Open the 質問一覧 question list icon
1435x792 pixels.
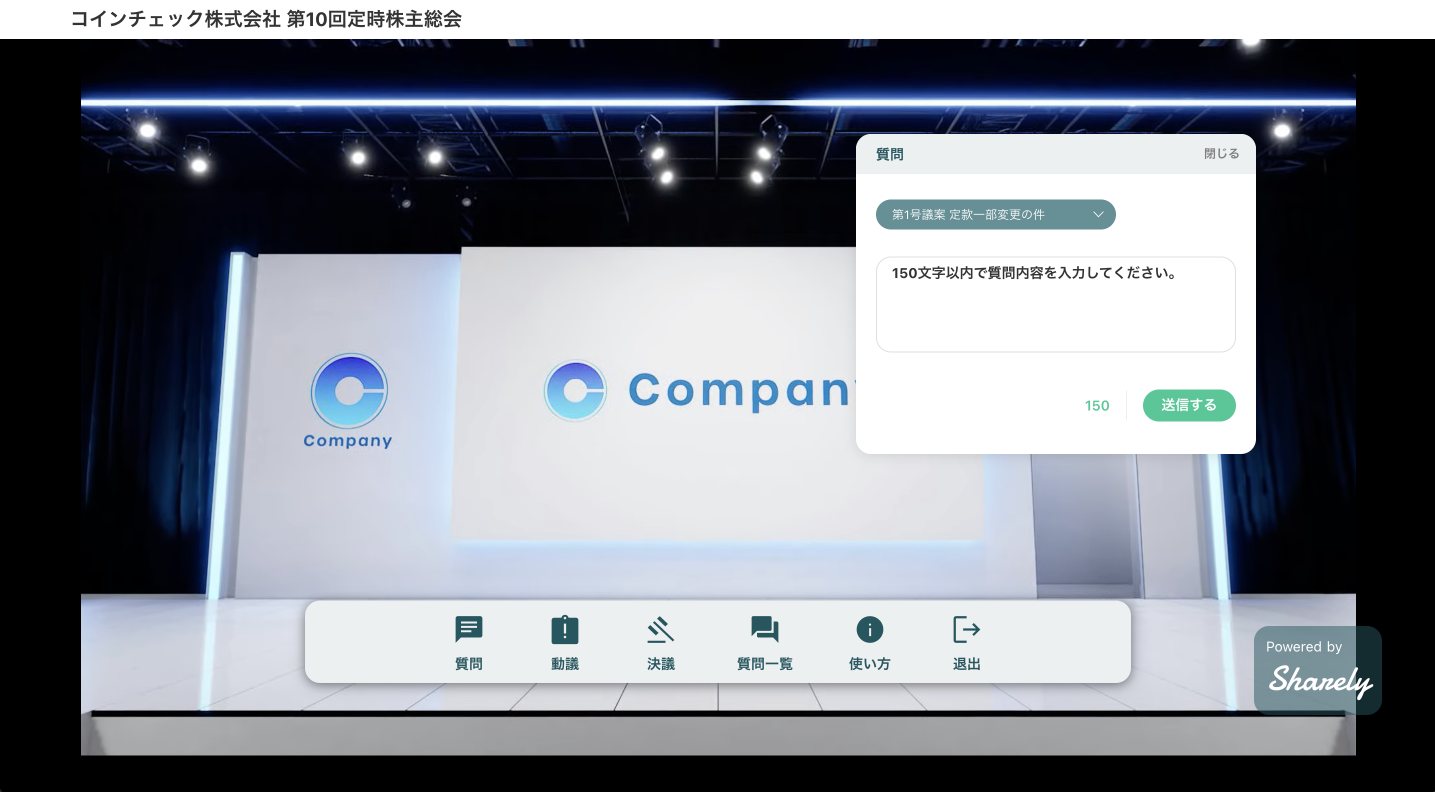[x=764, y=643]
